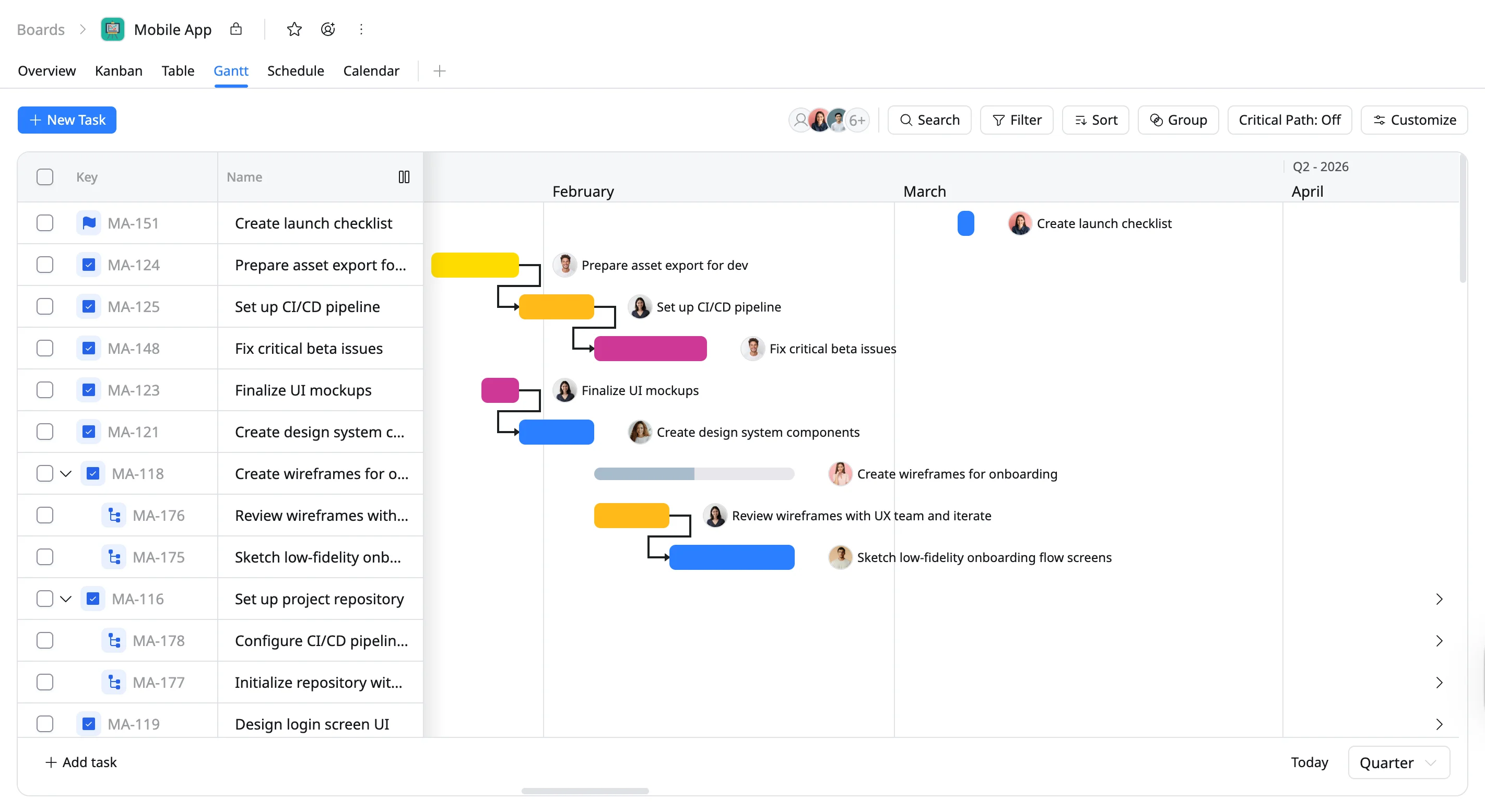This screenshot has width=1485, height=812.
Task: Open the three-dot more options menu
Action: pyautogui.click(x=361, y=29)
